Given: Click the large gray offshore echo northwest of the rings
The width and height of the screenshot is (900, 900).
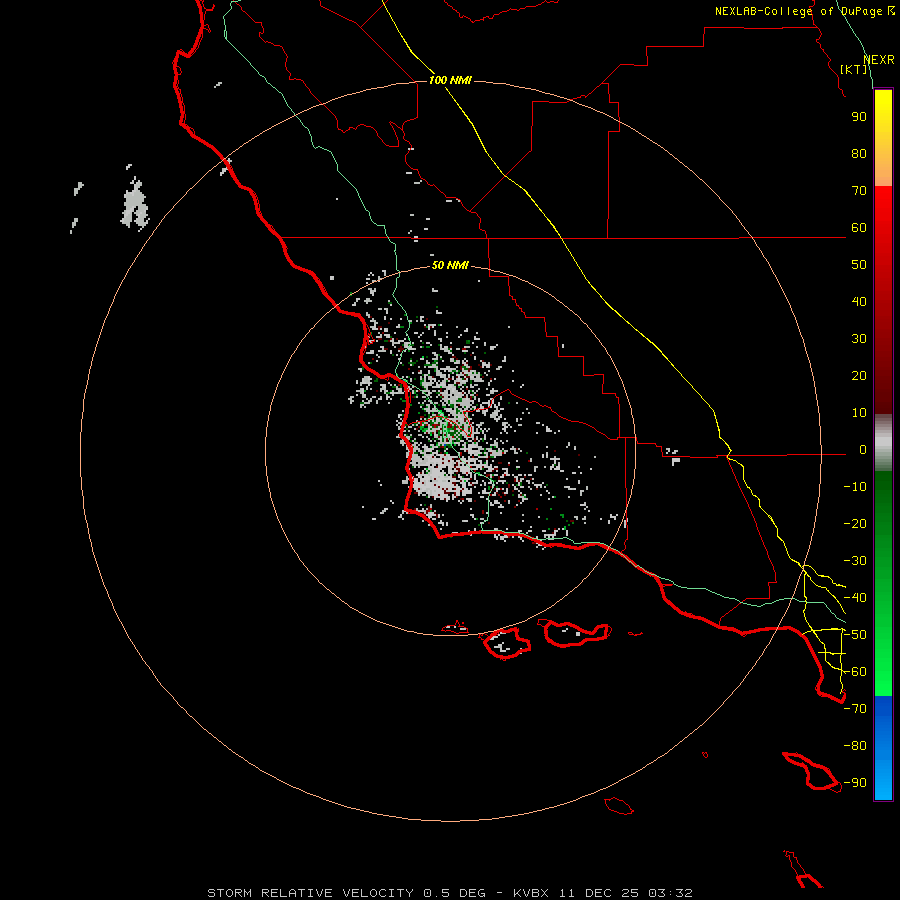Looking at the screenshot, I should click(x=135, y=204).
